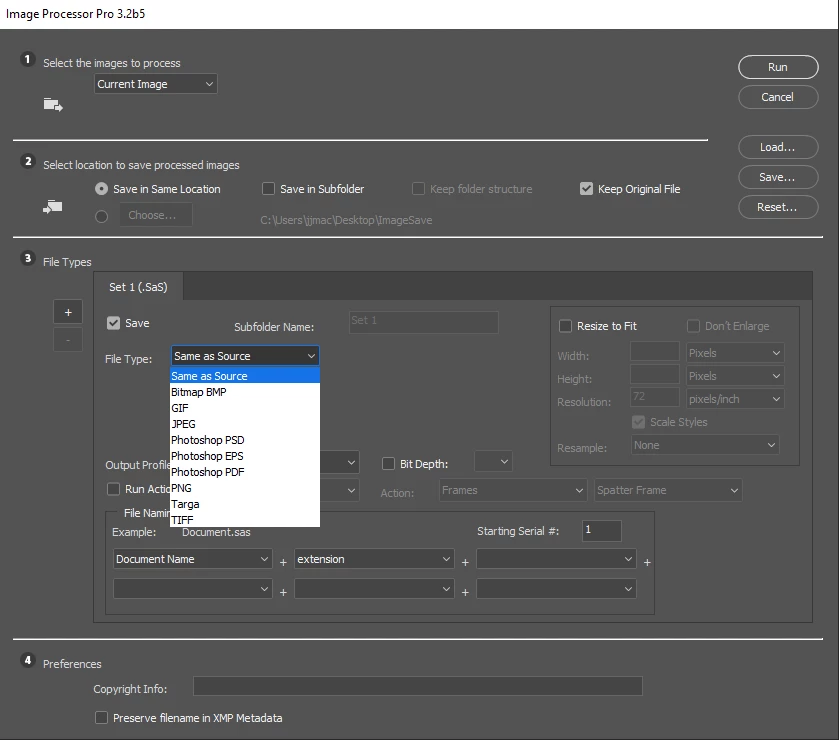Toggle the Save checkbox in Set 1
This screenshot has height=740, width=839.
pyautogui.click(x=113, y=323)
